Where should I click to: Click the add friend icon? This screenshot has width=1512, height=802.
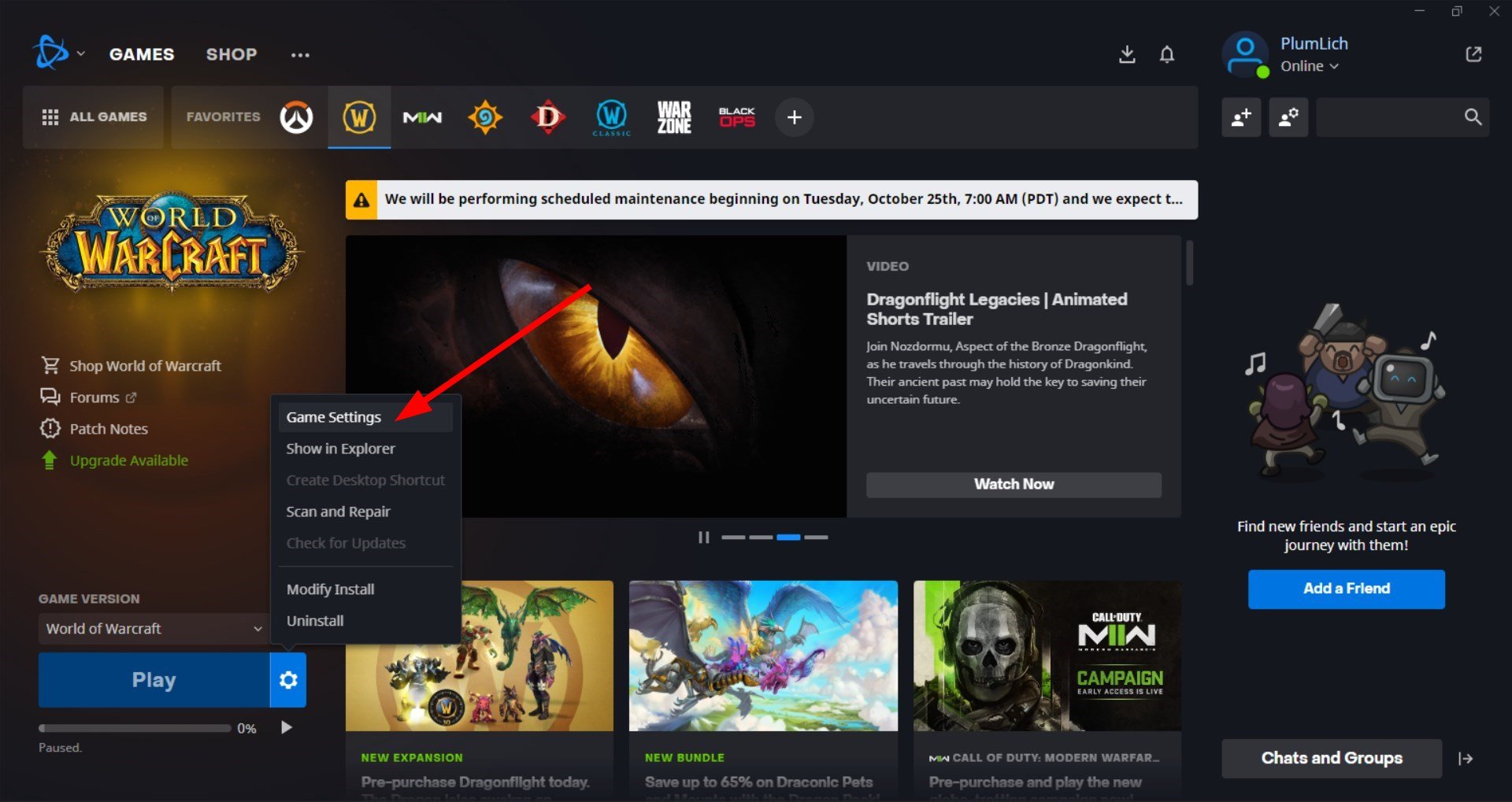tap(1241, 117)
